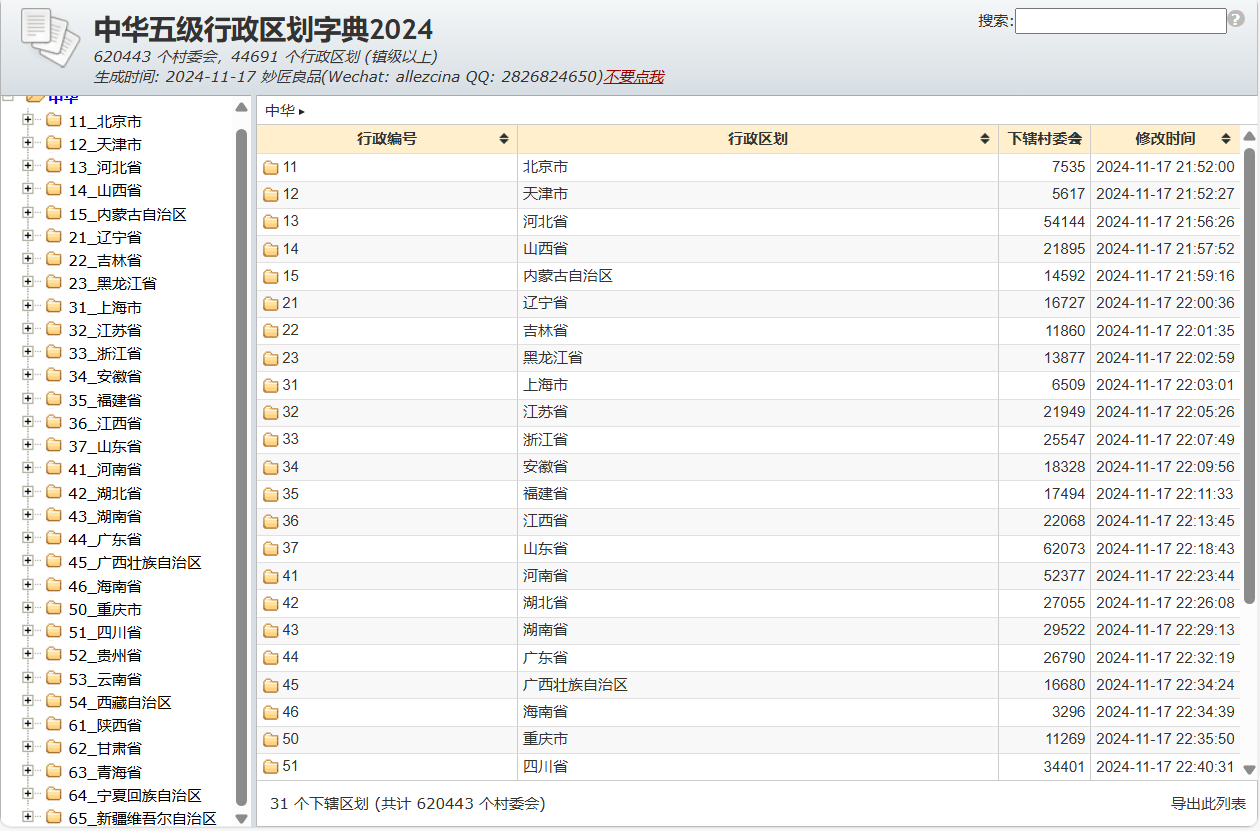Click the document icon in header
The height and width of the screenshot is (831, 1260).
click(x=49, y=38)
